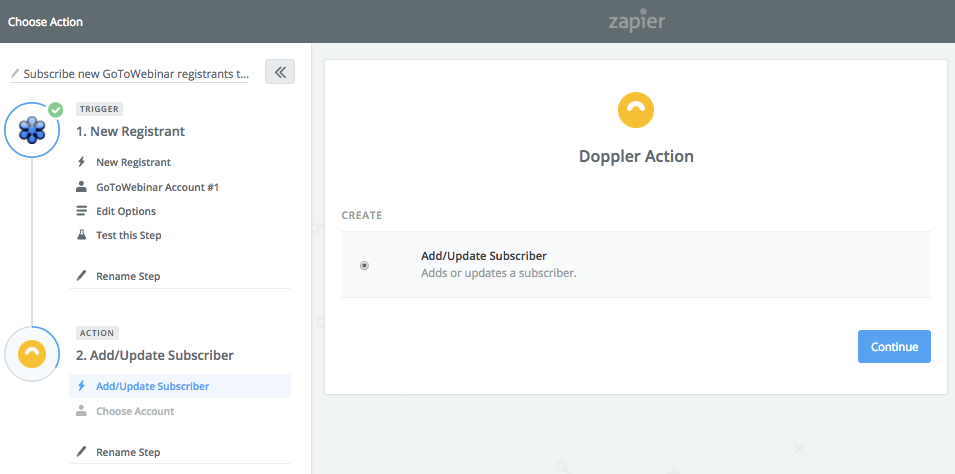
Task: Click Rename Step under the trigger step
Action: [128, 276]
